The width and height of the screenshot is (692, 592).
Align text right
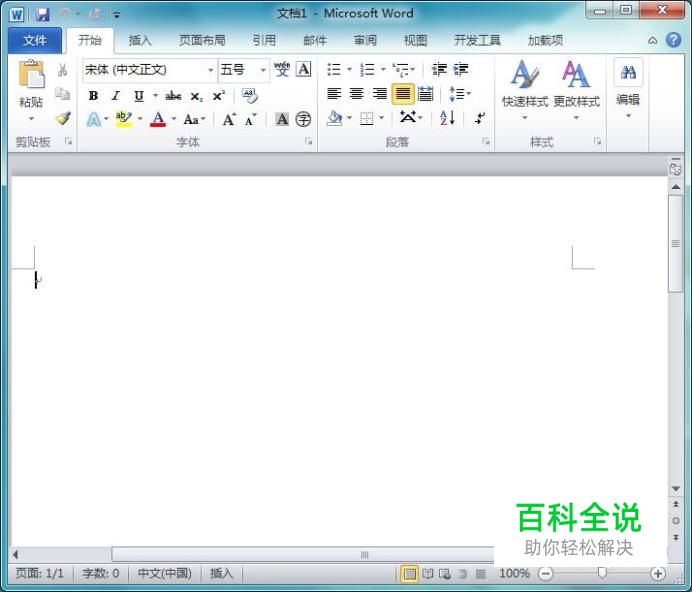pos(380,94)
